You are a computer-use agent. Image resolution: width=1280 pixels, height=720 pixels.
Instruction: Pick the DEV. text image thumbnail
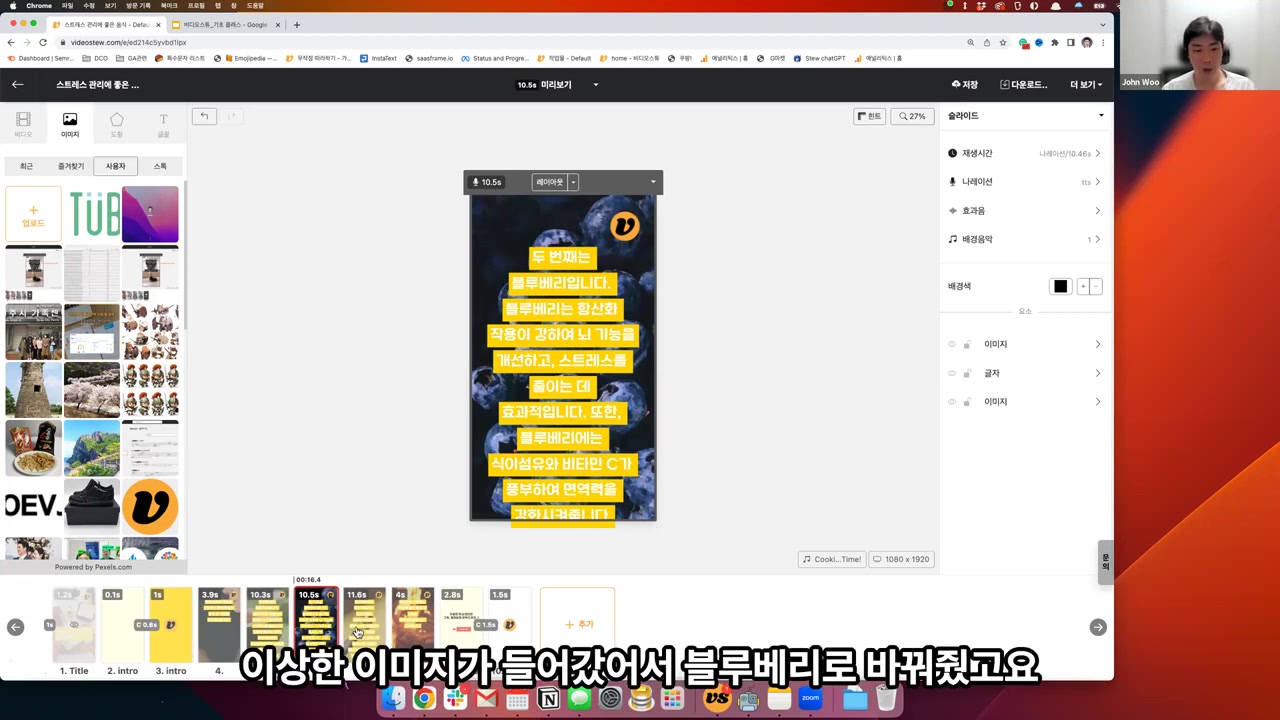[33, 506]
